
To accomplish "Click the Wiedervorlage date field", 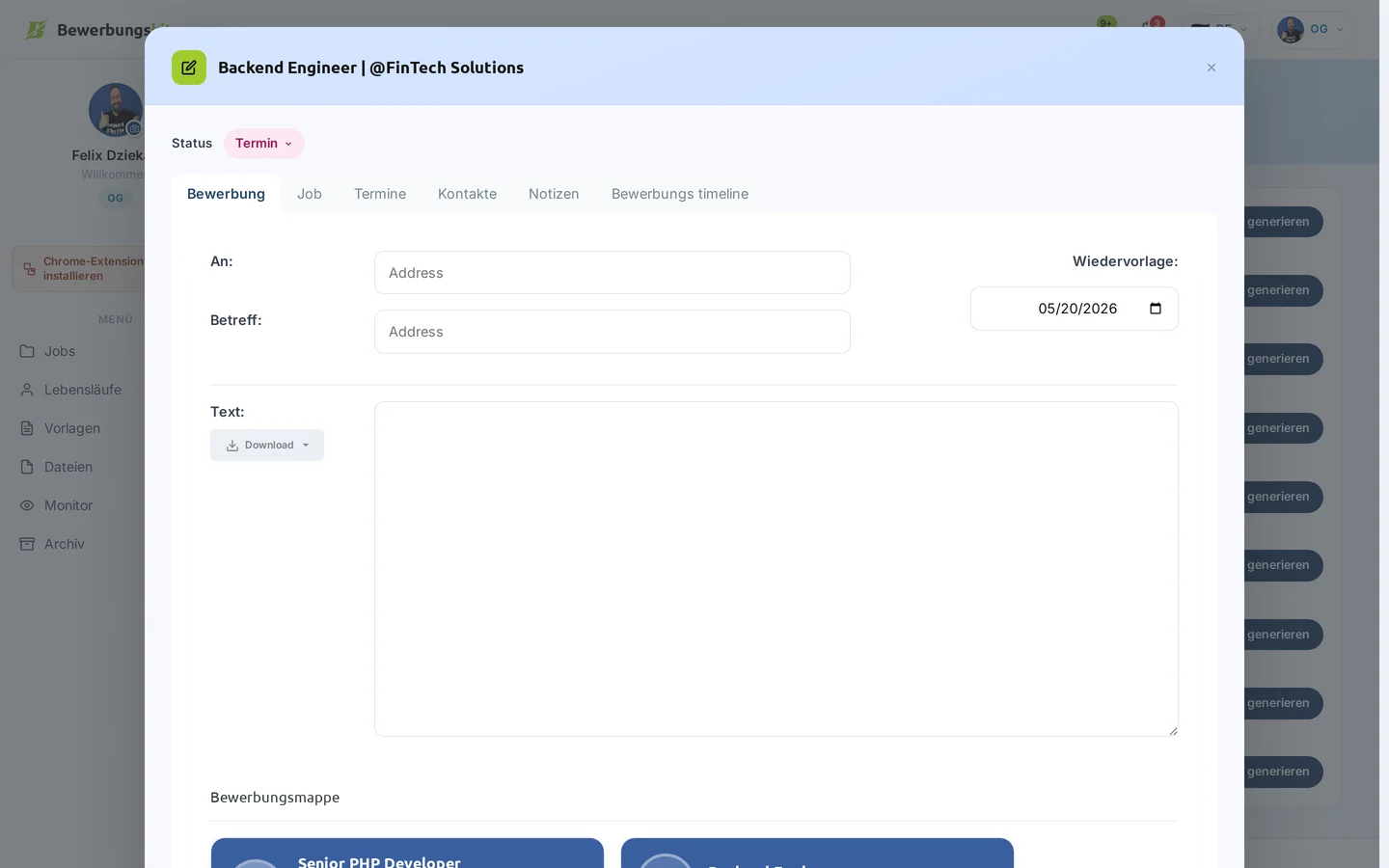I will 1075,309.
